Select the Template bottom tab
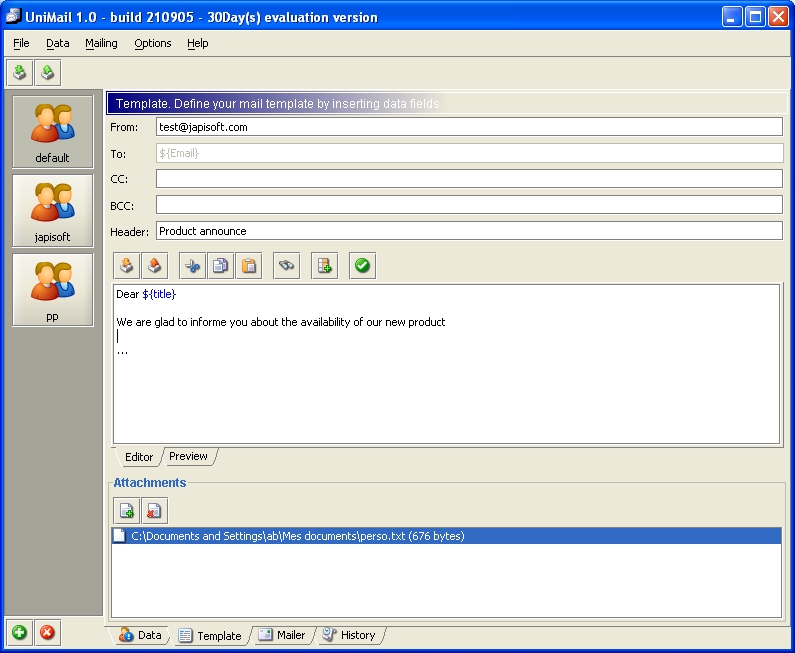Screen dimensions: 795x653 [210, 636]
